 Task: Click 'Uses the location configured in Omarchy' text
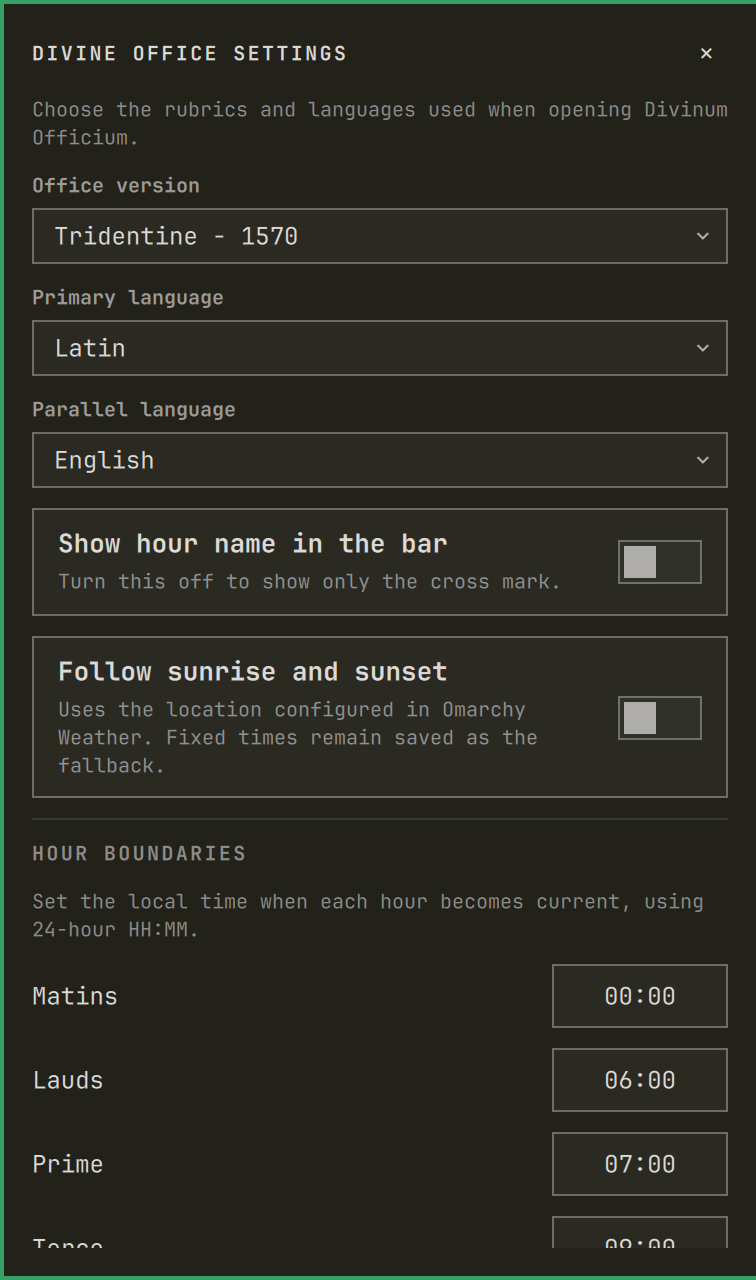click(298, 738)
